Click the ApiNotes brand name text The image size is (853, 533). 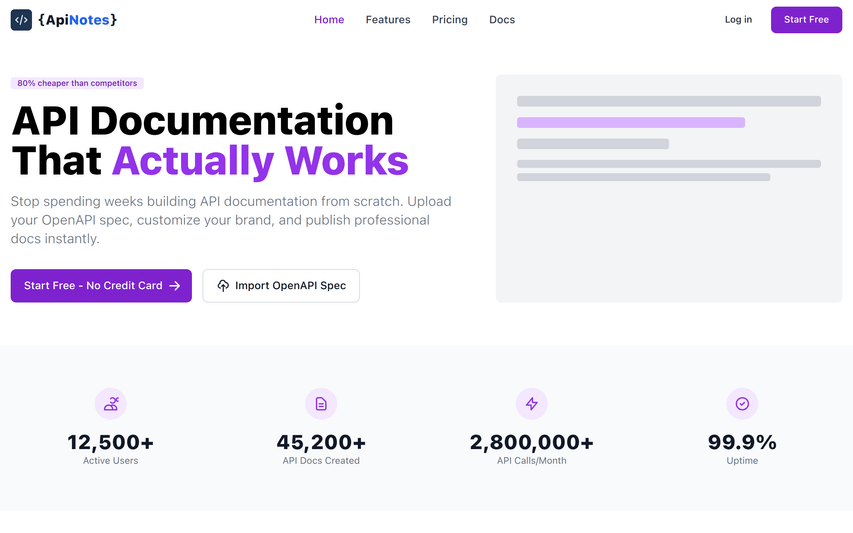click(77, 20)
